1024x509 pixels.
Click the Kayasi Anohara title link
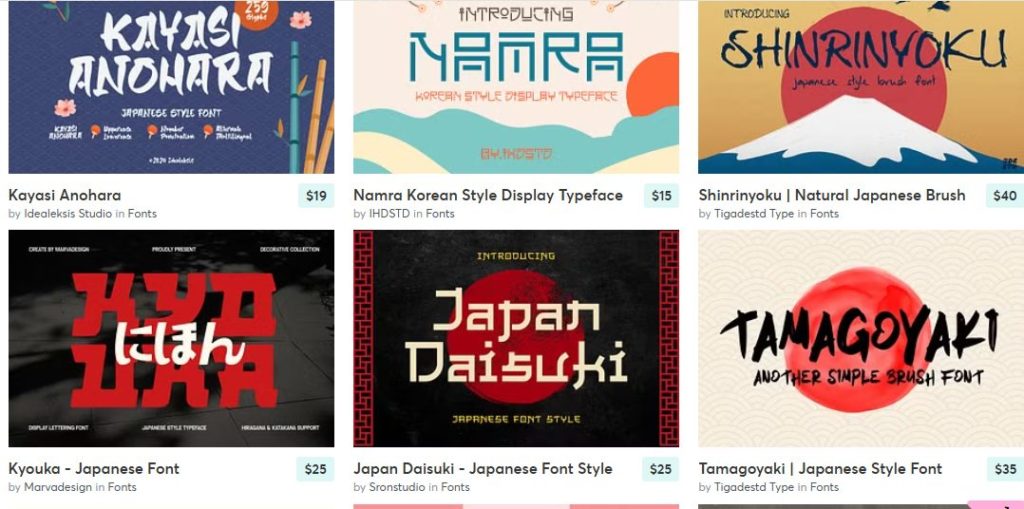coord(65,195)
